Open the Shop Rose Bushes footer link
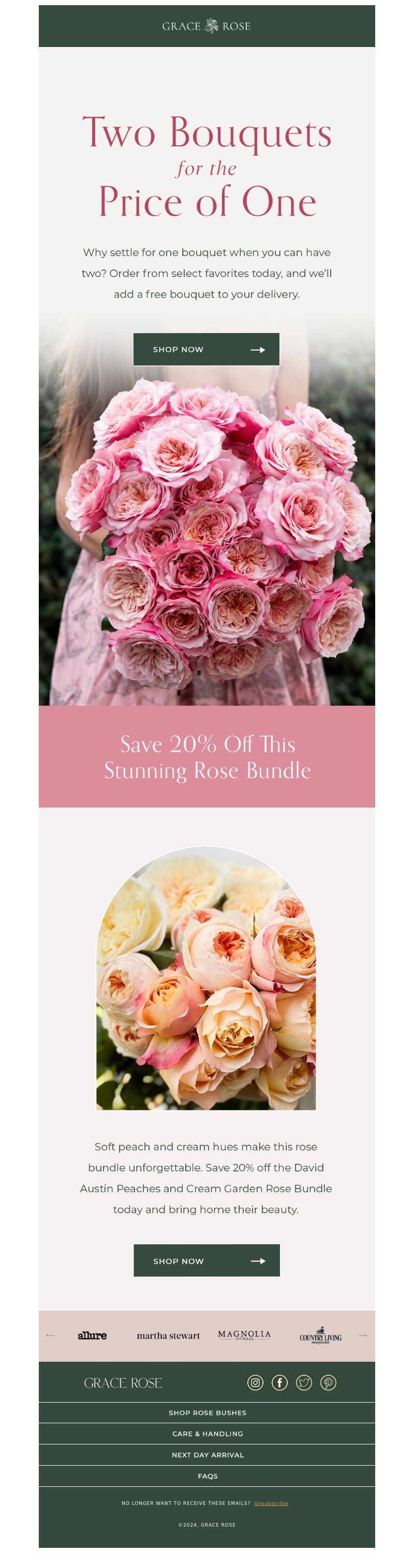Screen dimensions: 414x1568 [206, 1412]
